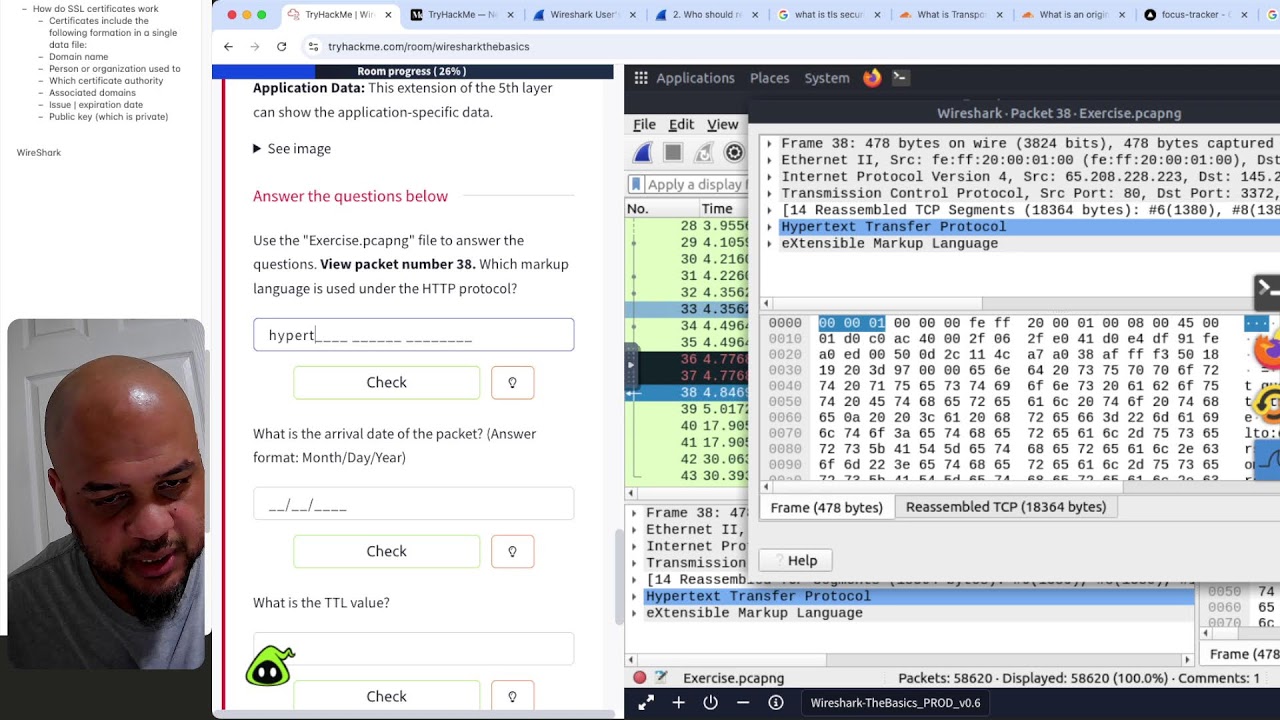Click the green TryHackMe mascot icon
Image resolution: width=1280 pixels, height=720 pixels.
[270, 667]
